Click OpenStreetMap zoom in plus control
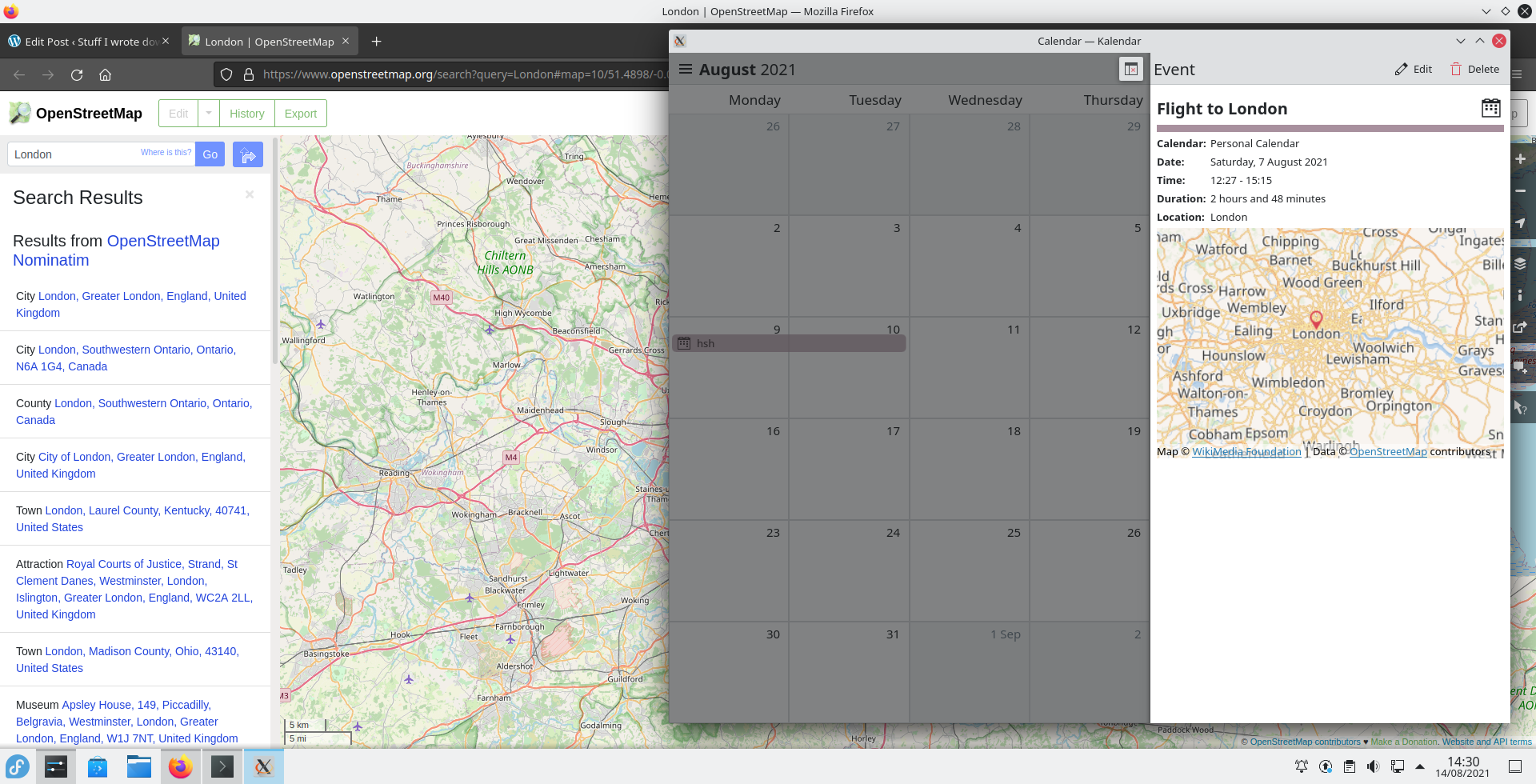Image resolution: width=1536 pixels, height=784 pixels. pyautogui.click(x=1521, y=159)
